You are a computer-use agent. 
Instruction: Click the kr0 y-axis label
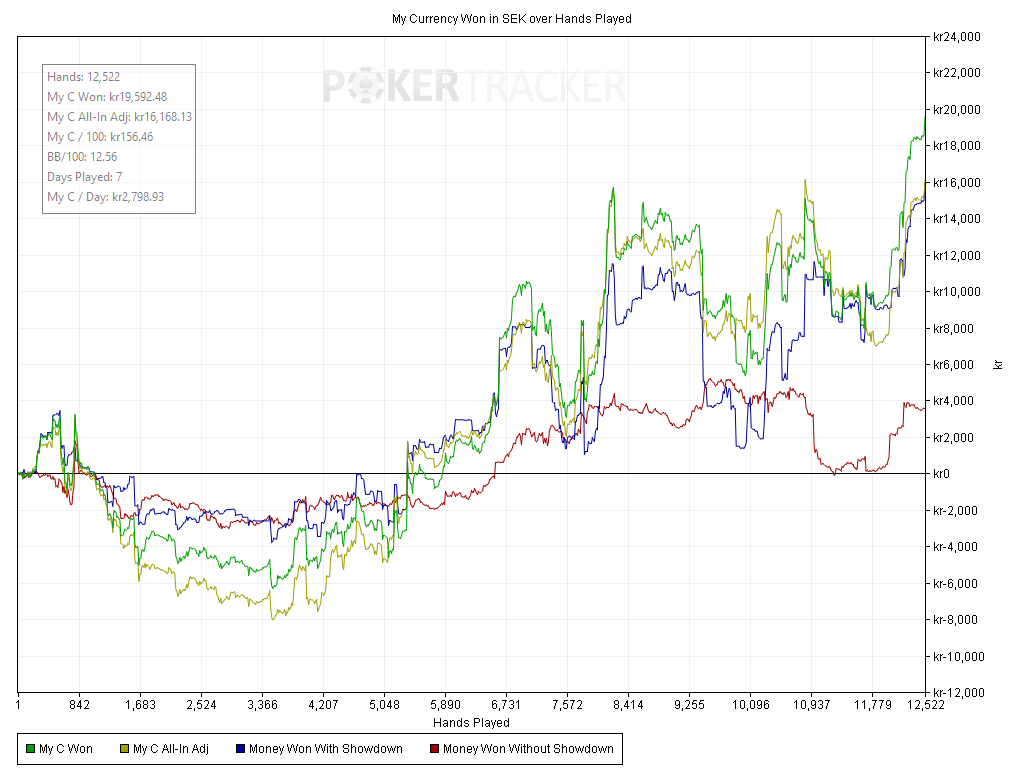940,474
